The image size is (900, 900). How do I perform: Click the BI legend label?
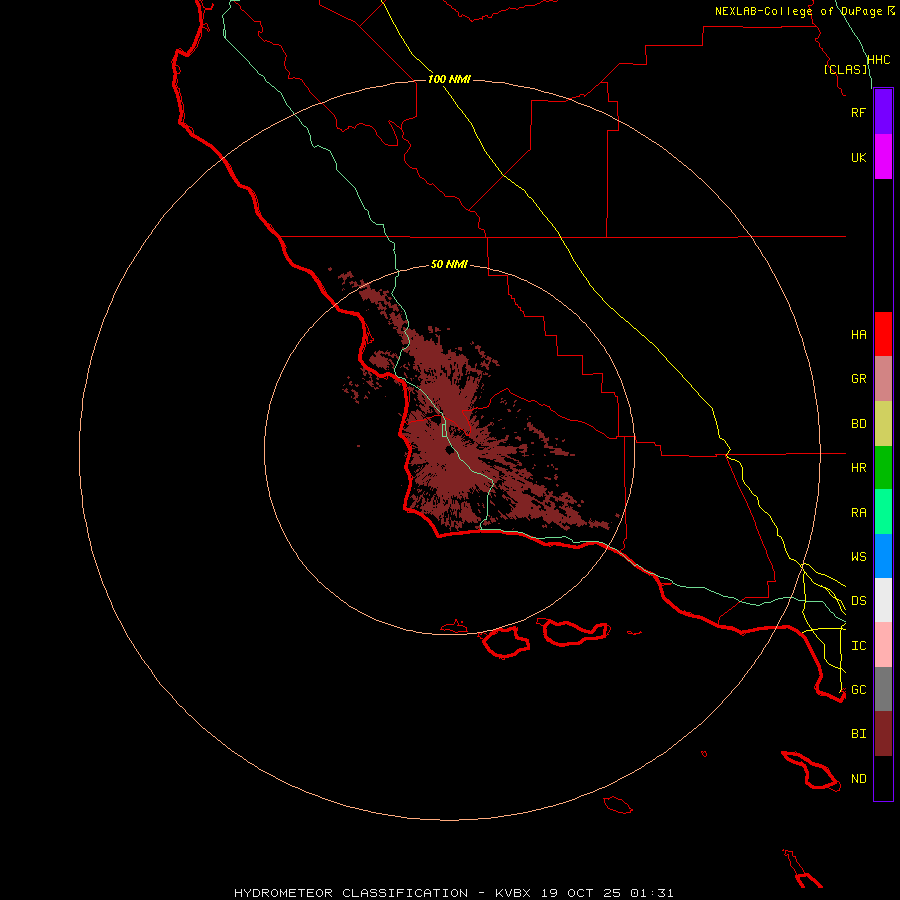tap(858, 734)
